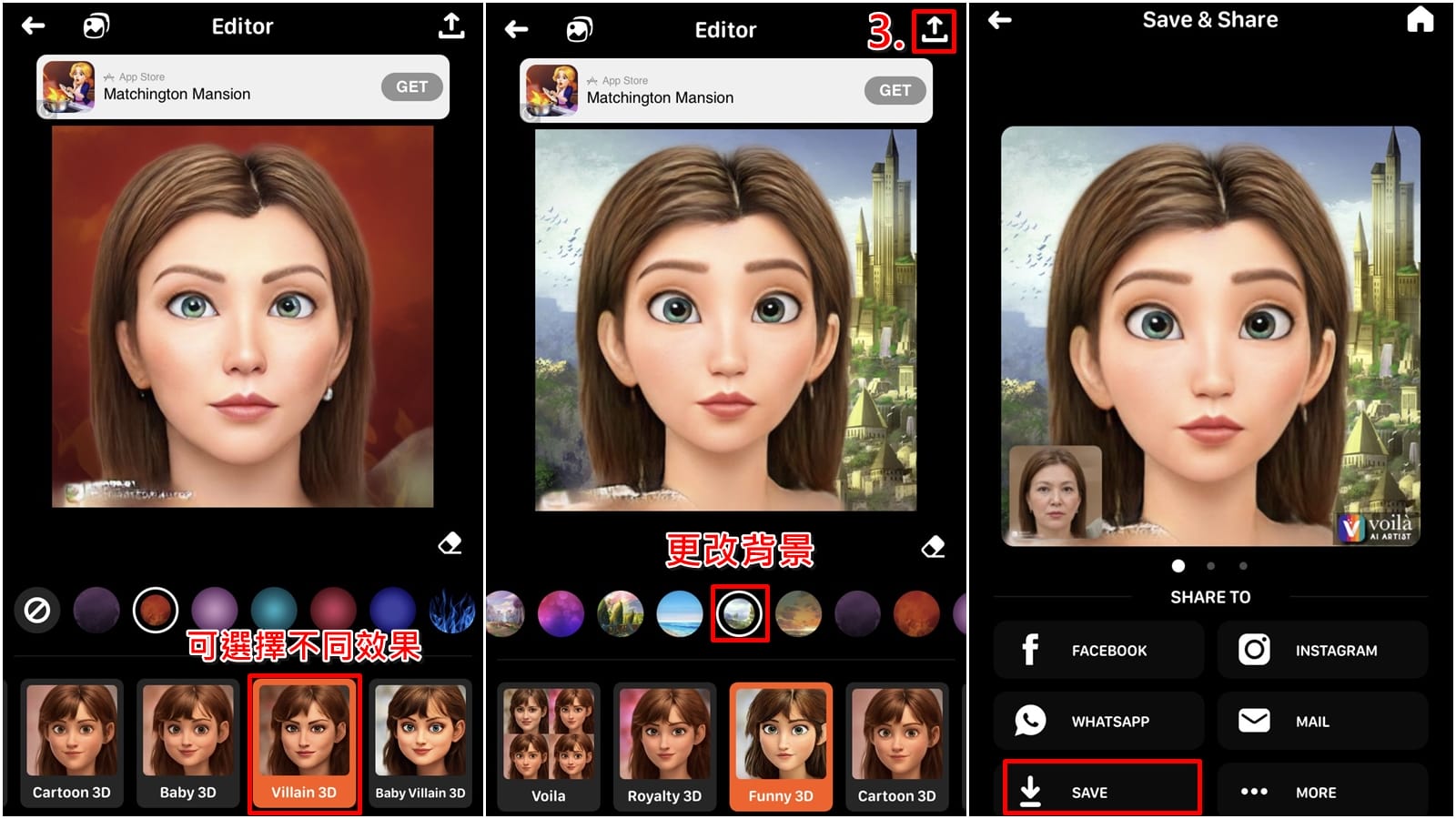Open gallery icon in left Editor header
The height and width of the screenshot is (819, 1456).
(96, 26)
